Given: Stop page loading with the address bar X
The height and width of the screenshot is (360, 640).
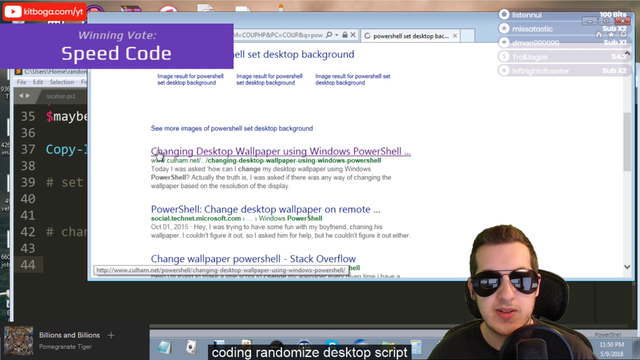Looking at the screenshot, I should [353, 35].
